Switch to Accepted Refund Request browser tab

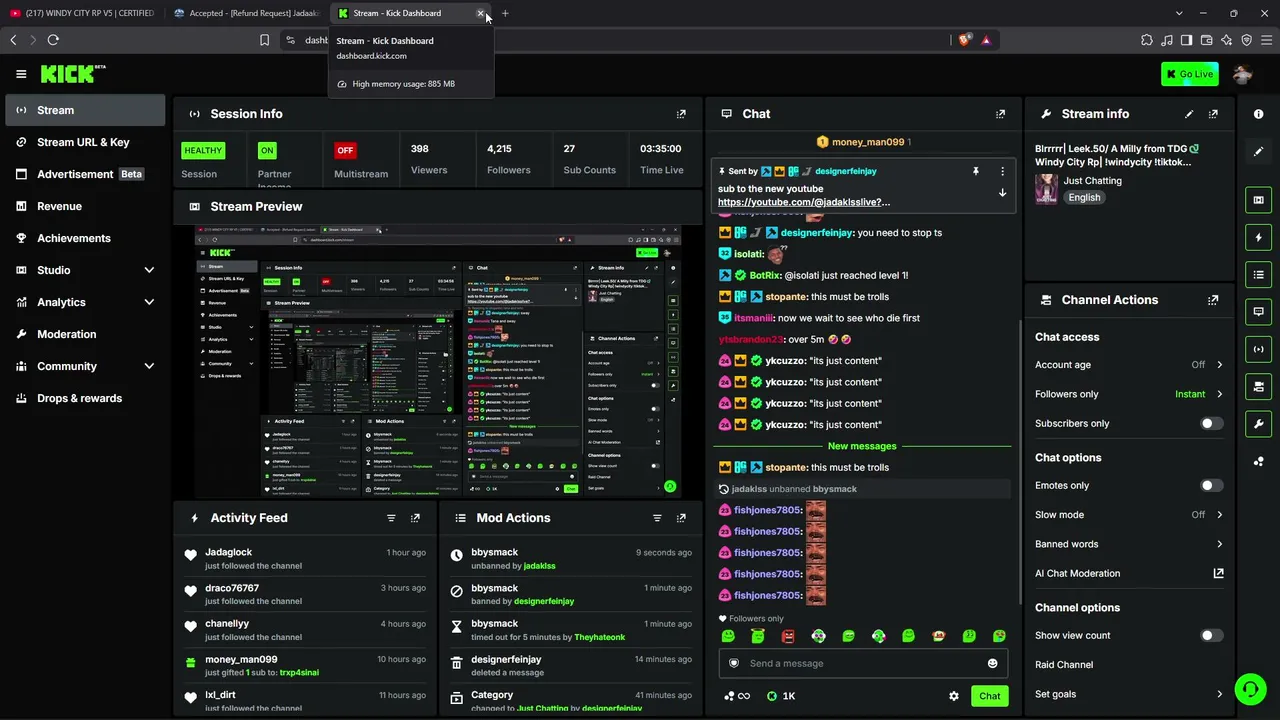pos(247,13)
